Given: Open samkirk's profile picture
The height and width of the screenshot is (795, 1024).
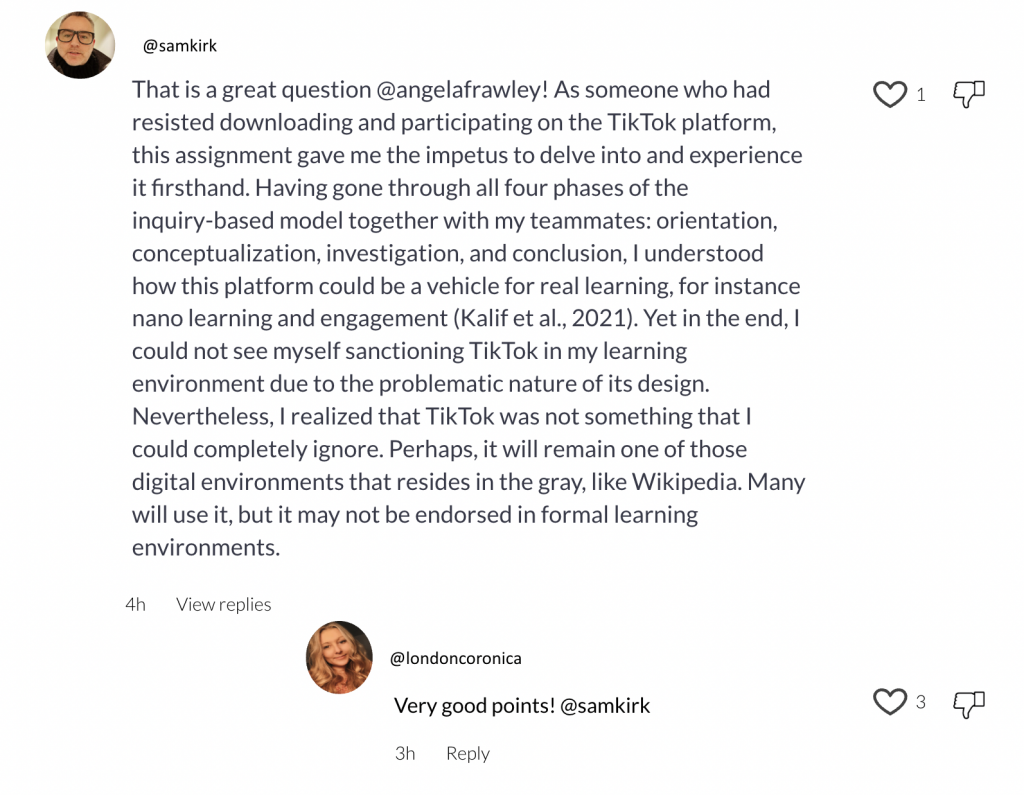Looking at the screenshot, I should coord(80,45).
